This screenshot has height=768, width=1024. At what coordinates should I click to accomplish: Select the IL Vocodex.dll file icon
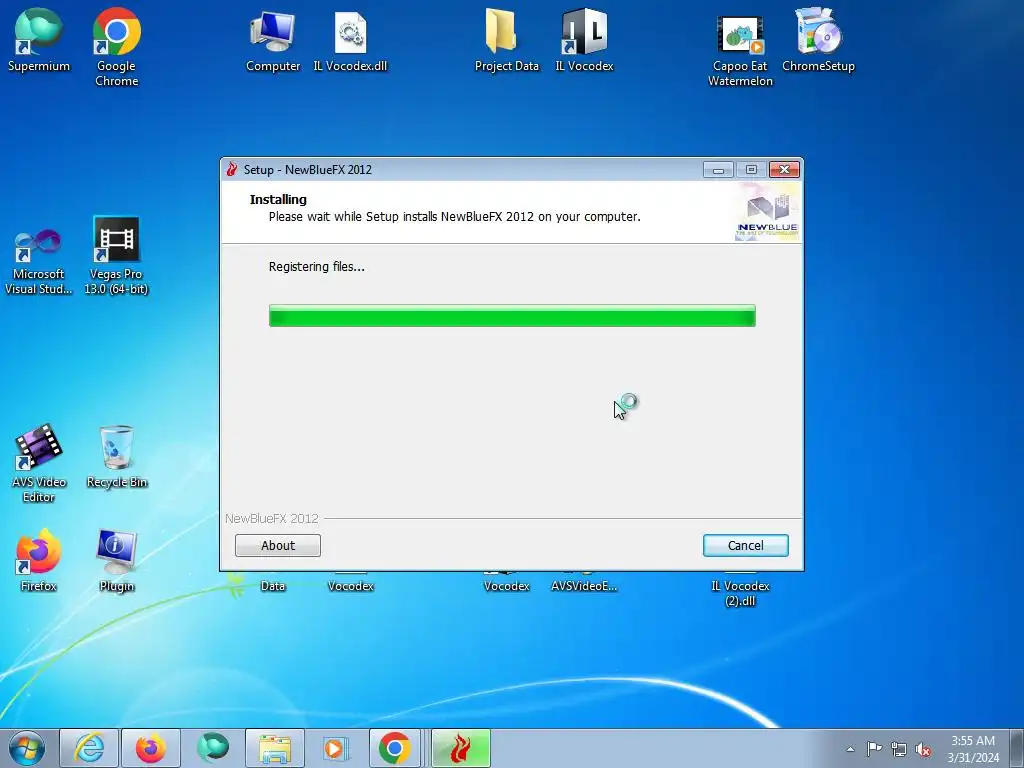coord(350,39)
